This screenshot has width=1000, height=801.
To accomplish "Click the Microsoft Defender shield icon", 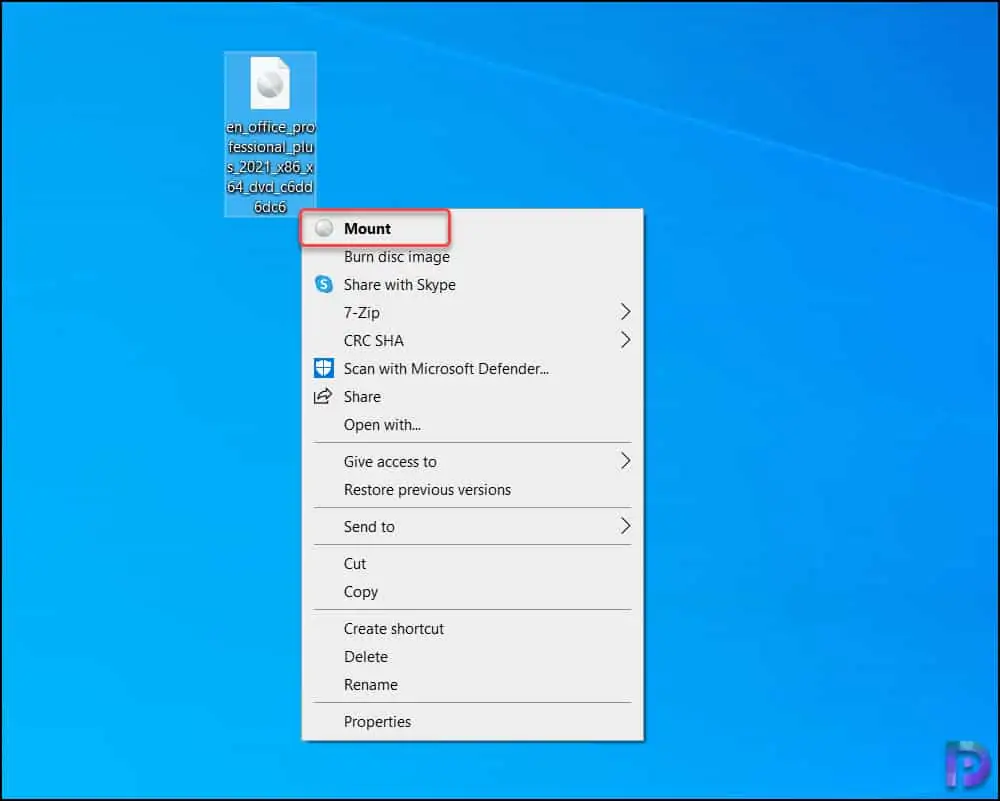I will coord(324,368).
